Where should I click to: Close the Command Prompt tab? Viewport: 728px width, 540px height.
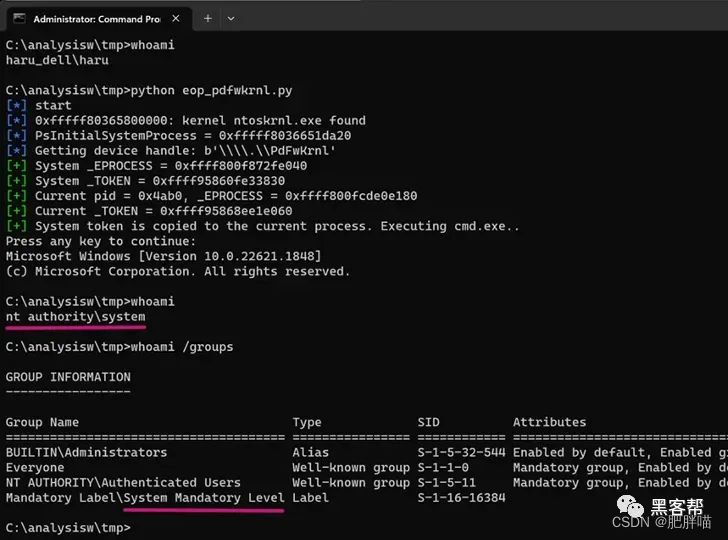(176, 19)
